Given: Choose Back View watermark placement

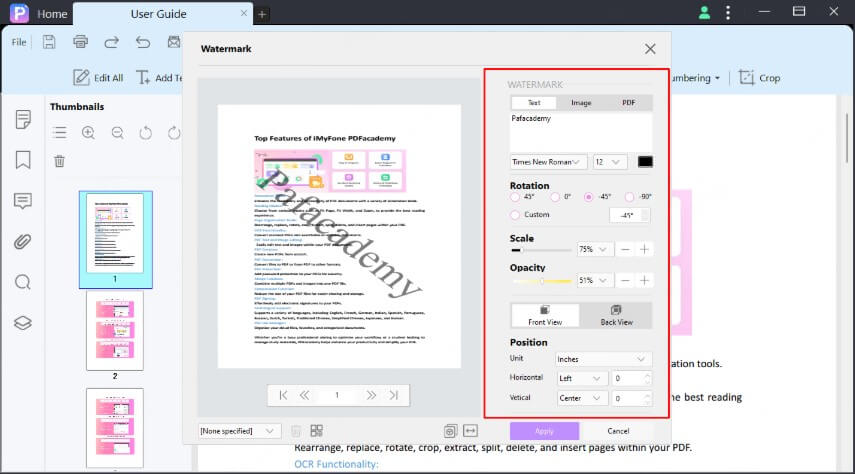Looking at the screenshot, I should click(617, 315).
